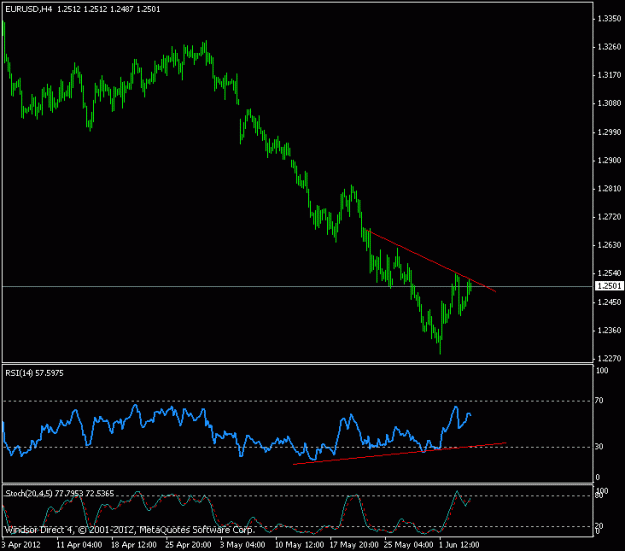
Task: Click the RSI 70 level label
Action: click(599, 401)
